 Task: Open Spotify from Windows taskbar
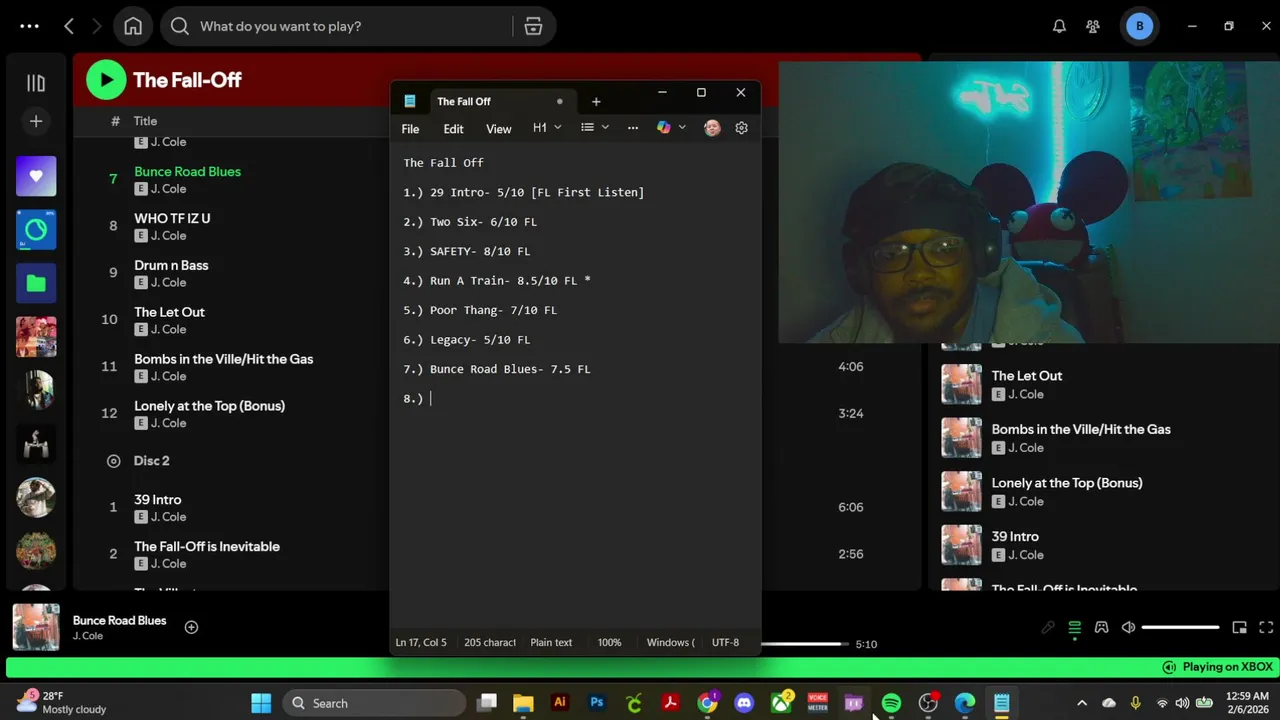tap(891, 703)
